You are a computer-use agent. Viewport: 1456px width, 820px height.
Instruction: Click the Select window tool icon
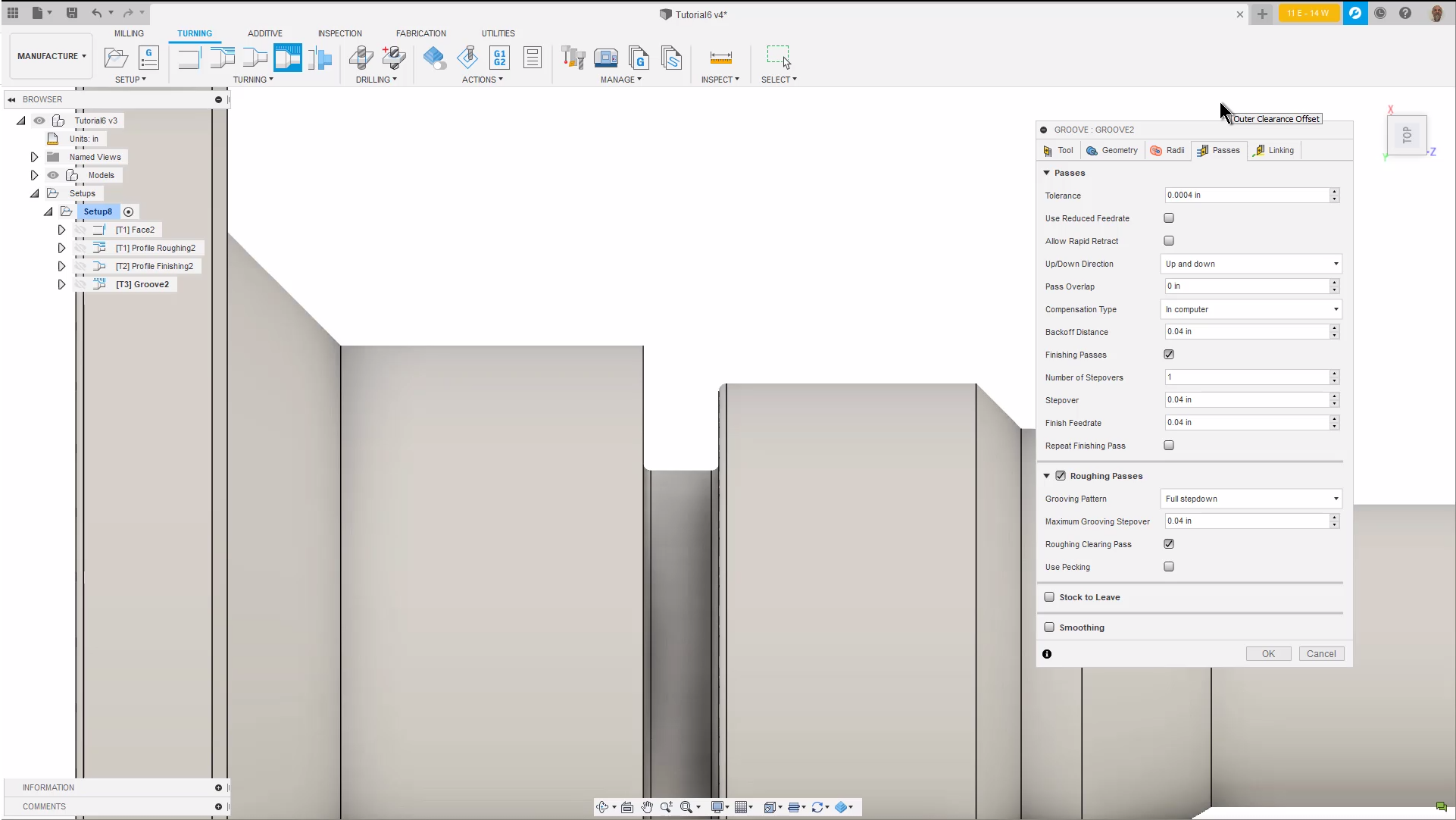[779, 58]
